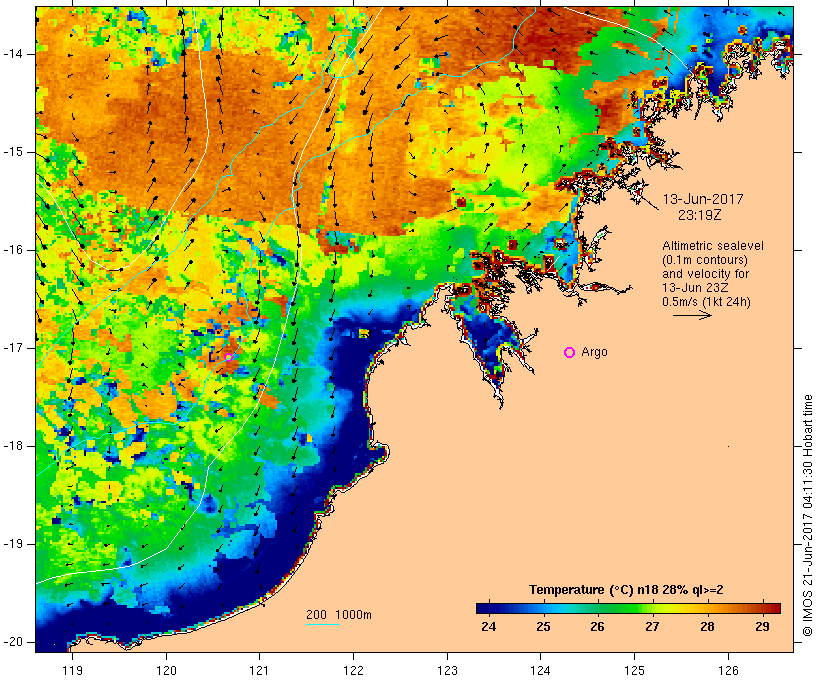Click the "13-Jun 23Z" text

click(695, 288)
